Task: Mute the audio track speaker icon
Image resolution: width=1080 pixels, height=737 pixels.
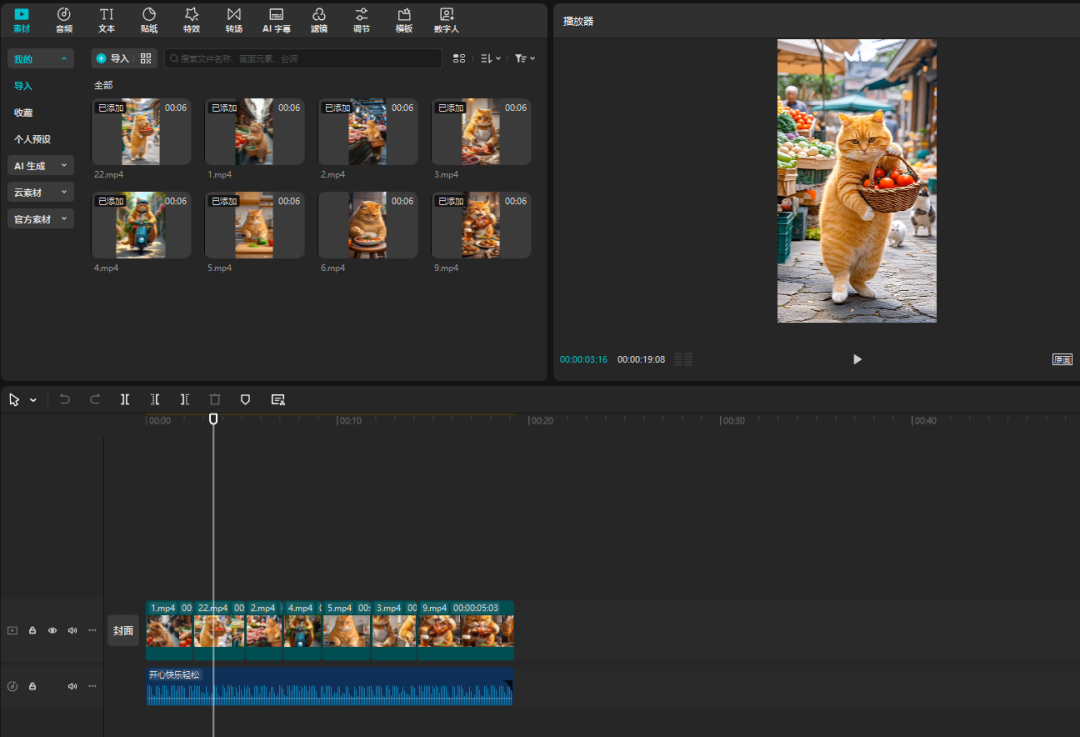Action: point(72,686)
